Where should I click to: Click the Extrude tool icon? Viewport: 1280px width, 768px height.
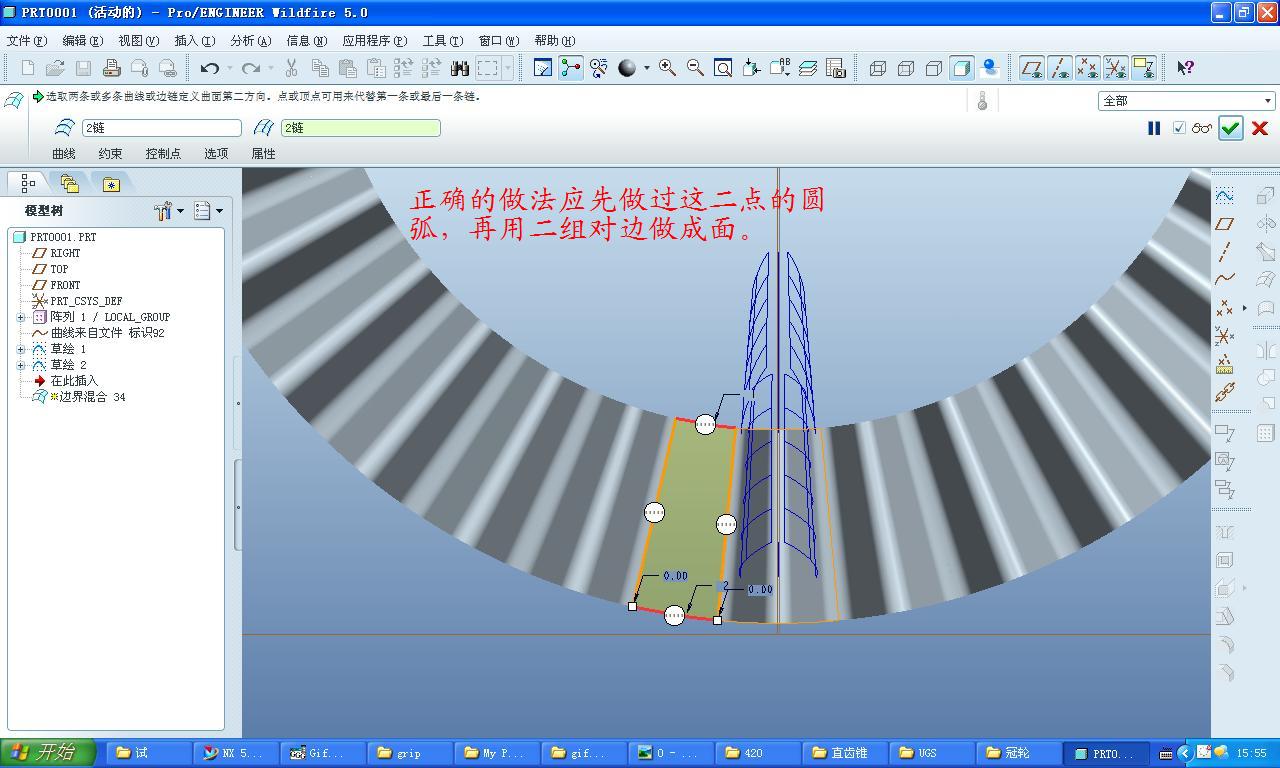pyautogui.click(x=1265, y=195)
